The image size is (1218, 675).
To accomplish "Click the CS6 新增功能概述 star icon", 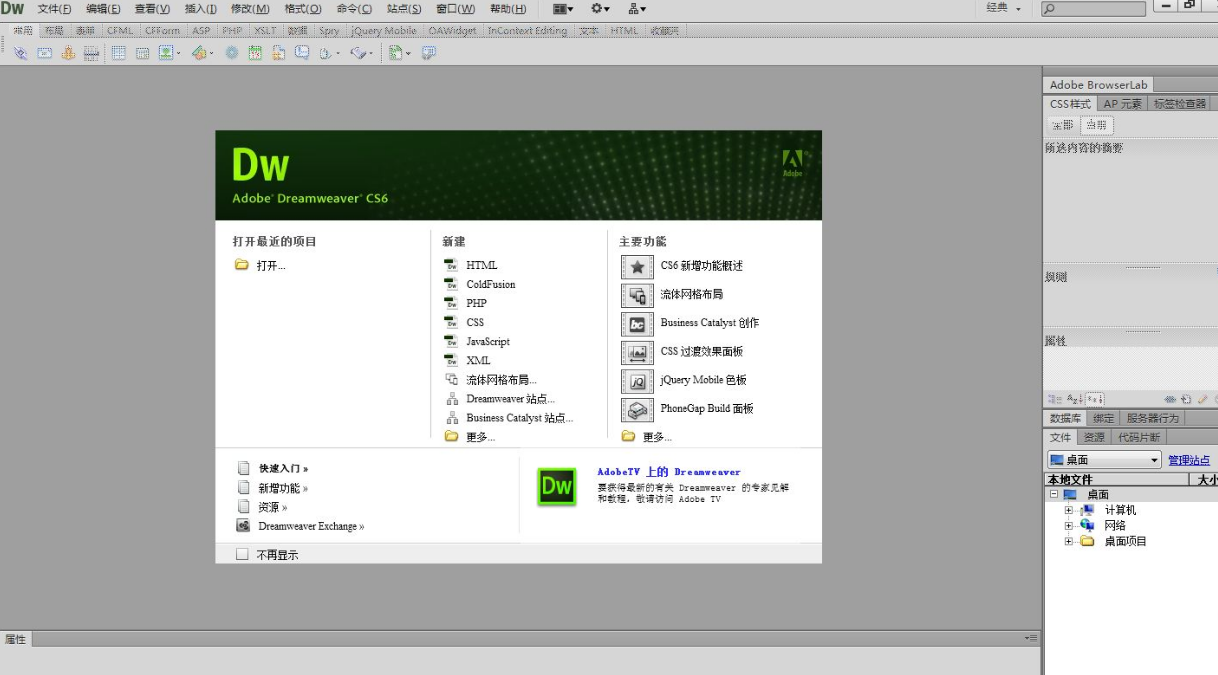I will (637, 267).
